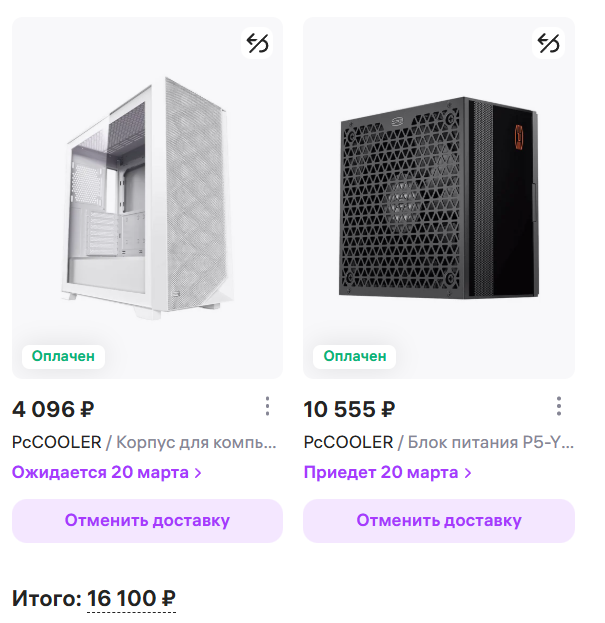
Task: Open three-dot menu beside the 10 555 ₽ price
Action: (x=559, y=406)
